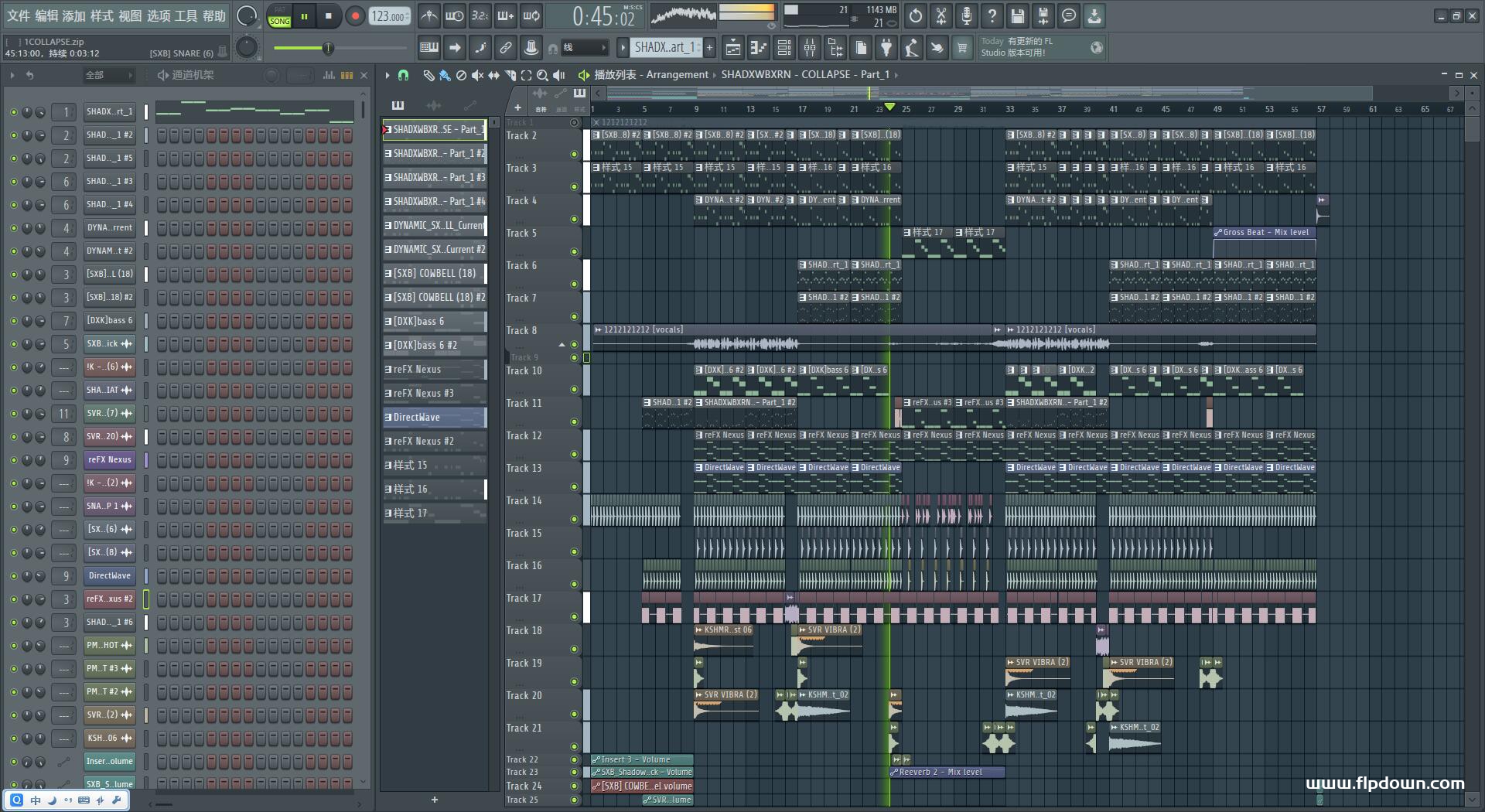Click the microphone one-click recording icon

[967, 15]
